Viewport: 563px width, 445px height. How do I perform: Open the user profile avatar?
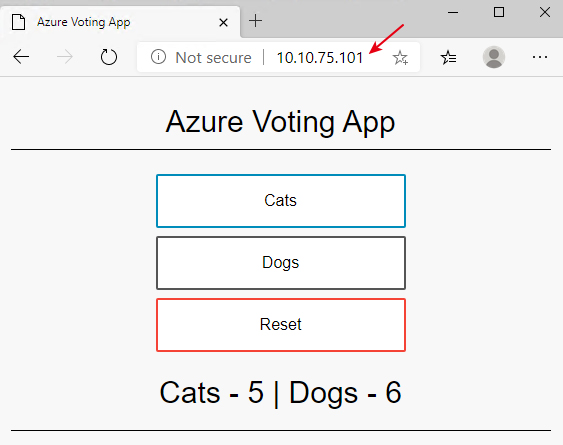494,57
